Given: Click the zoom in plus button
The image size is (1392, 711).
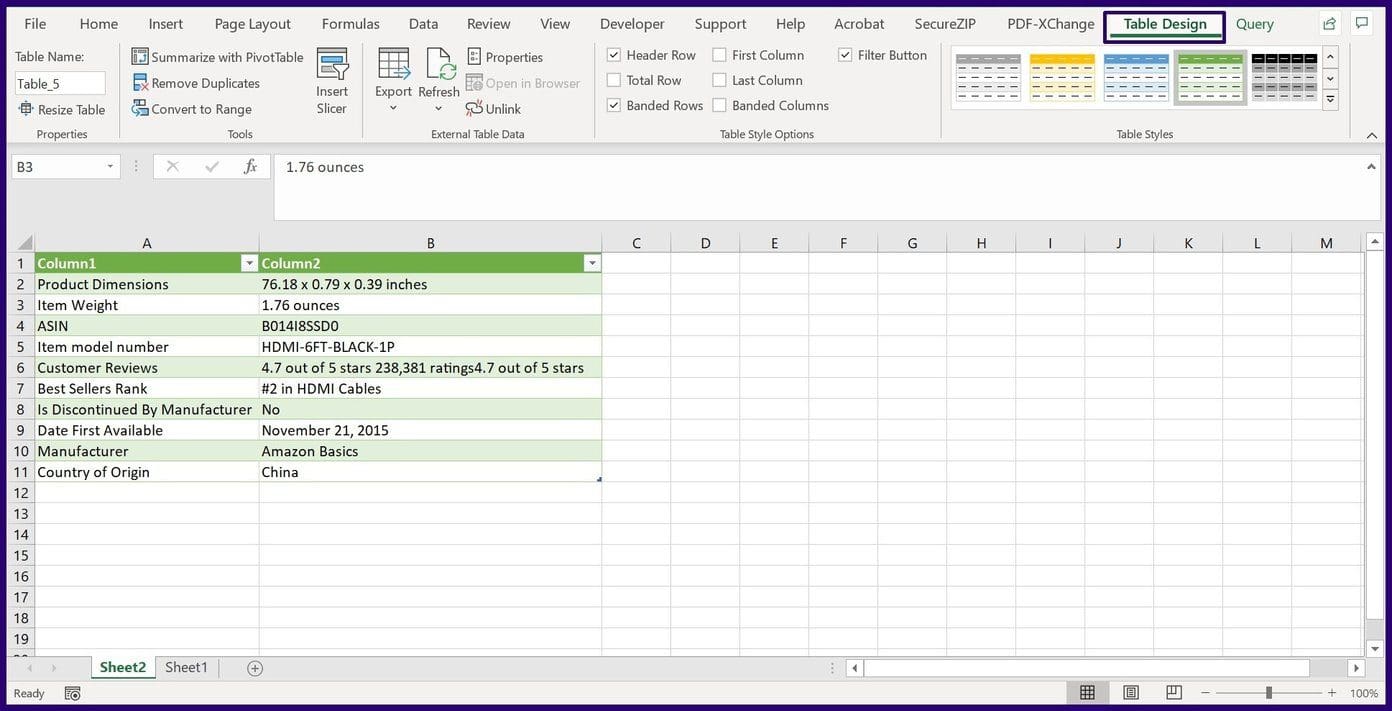Looking at the screenshot, I should (x=1331, y=693).
